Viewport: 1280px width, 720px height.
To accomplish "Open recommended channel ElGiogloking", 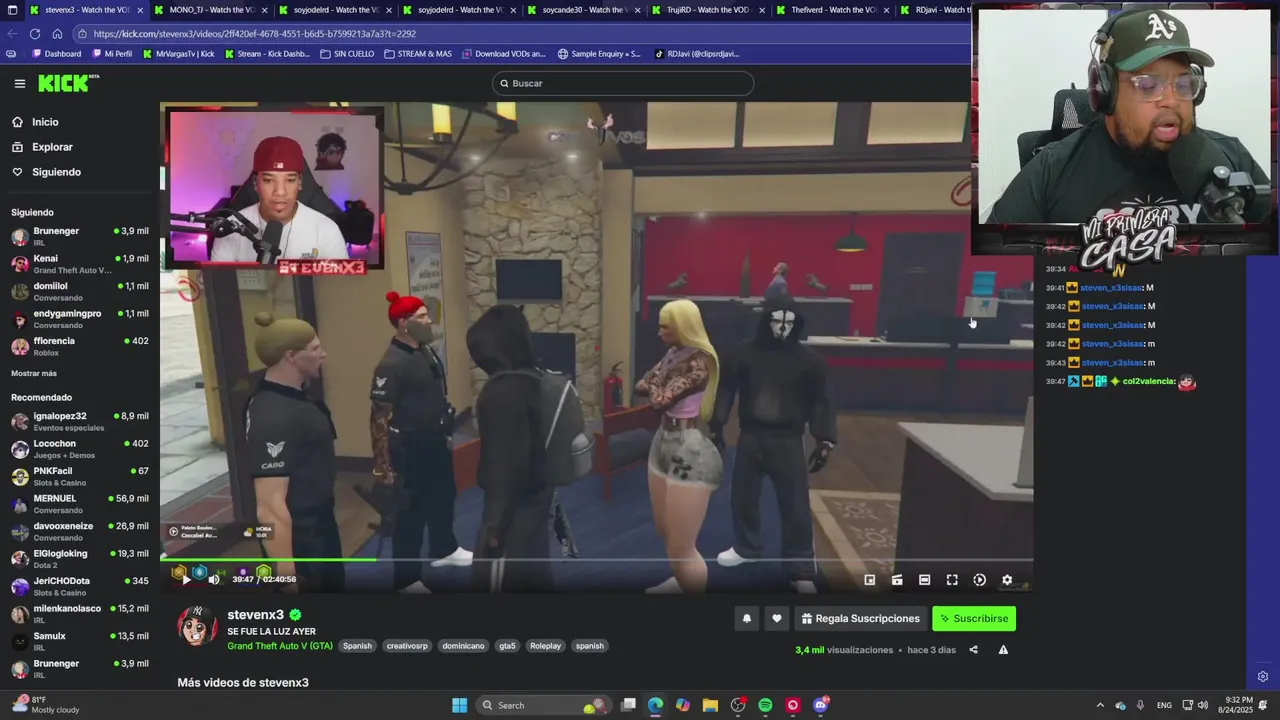I will 80,559.
